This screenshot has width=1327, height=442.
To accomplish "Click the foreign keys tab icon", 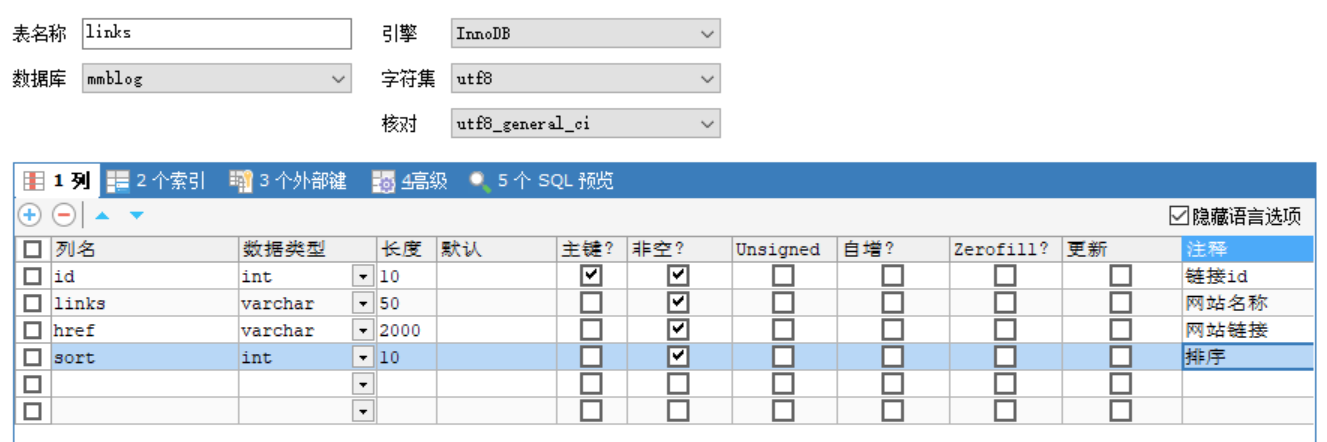I will (x=241, y=181).
